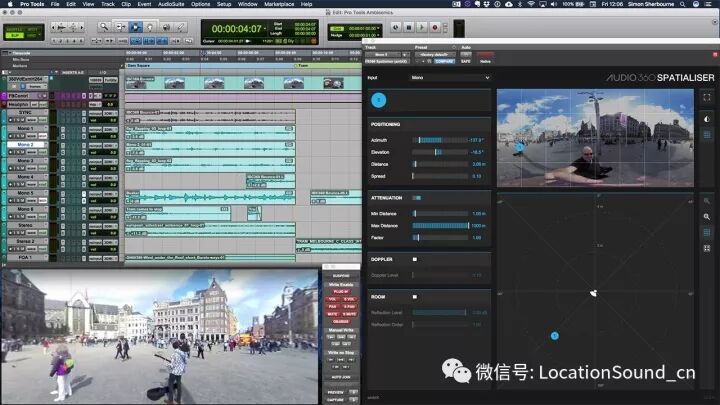Click the transport Play button
This screenshot has height=405, width=720.
[x=422, y=28]
